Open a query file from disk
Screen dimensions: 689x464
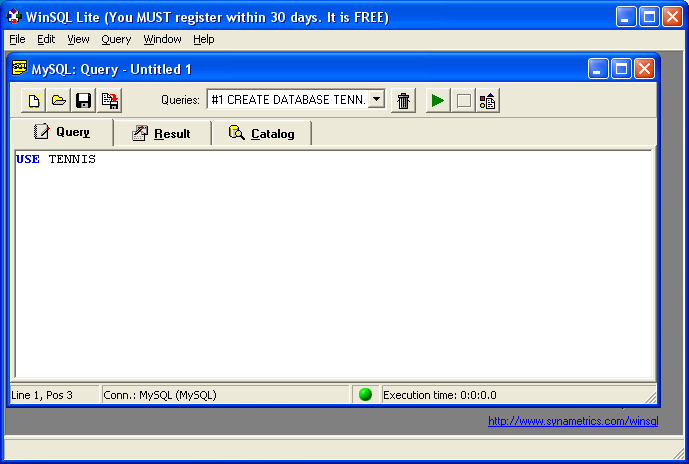pos(58,101)
